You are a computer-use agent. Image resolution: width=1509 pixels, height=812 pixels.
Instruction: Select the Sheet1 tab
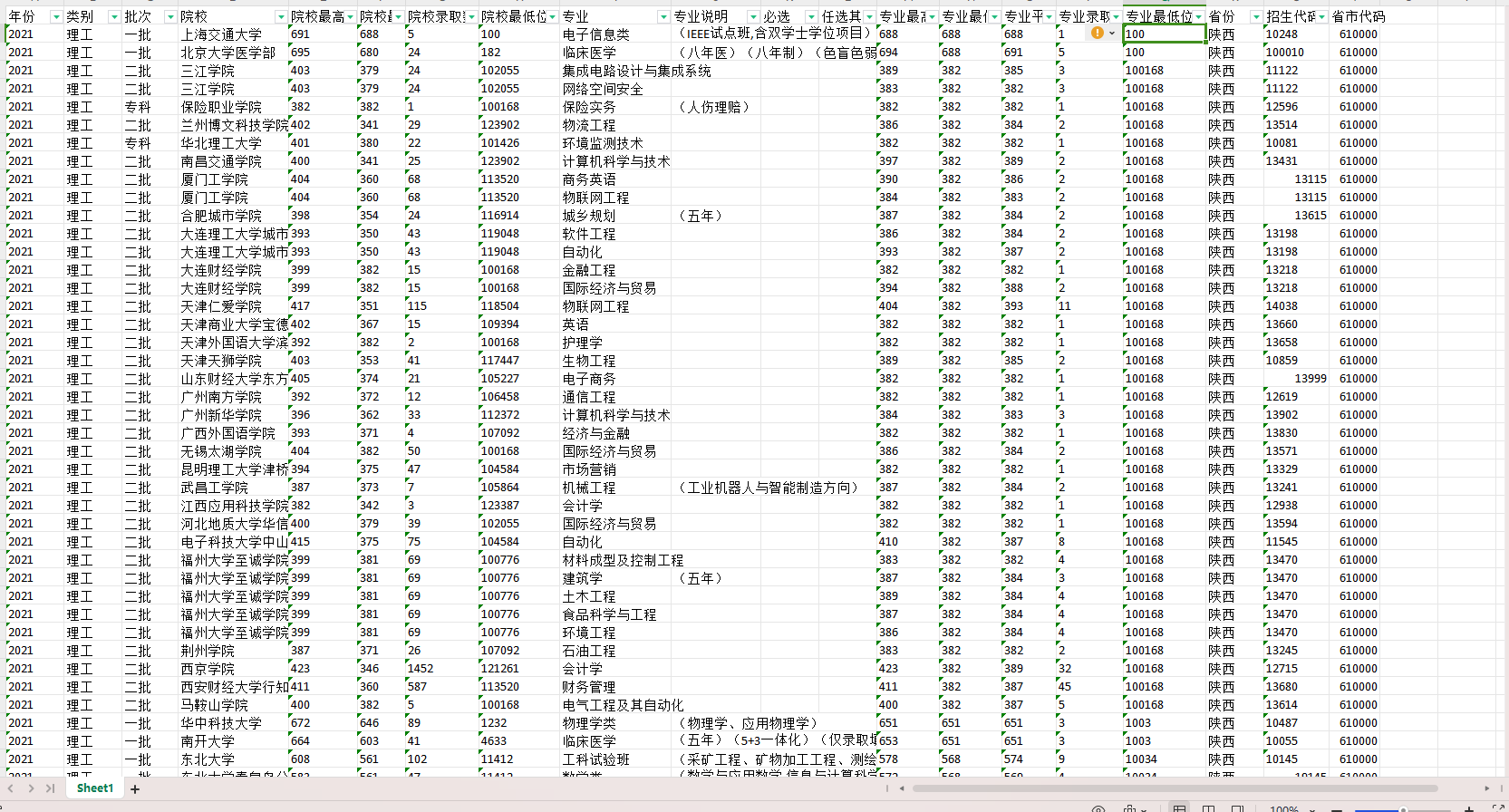[x=95, y=788]
